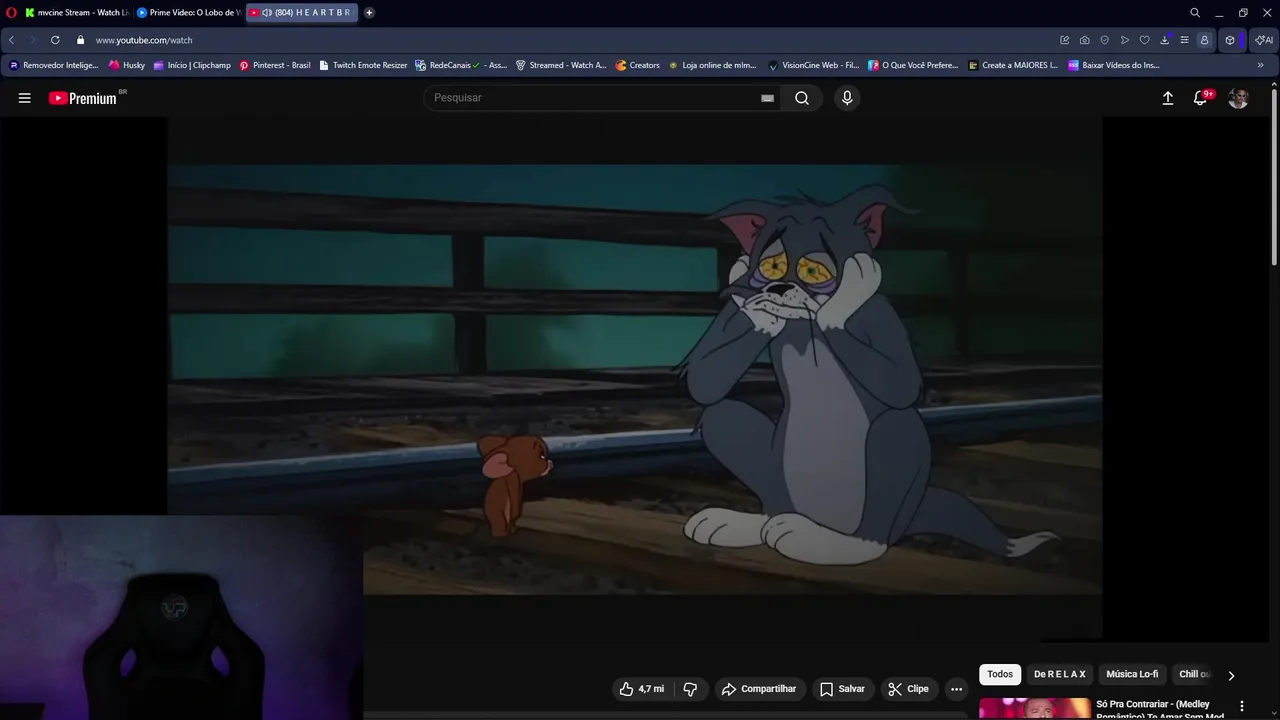The image size is (1280, 720).
Task: Open Baixar Vídeos do Ins... bookmark
Action: 1114,65
